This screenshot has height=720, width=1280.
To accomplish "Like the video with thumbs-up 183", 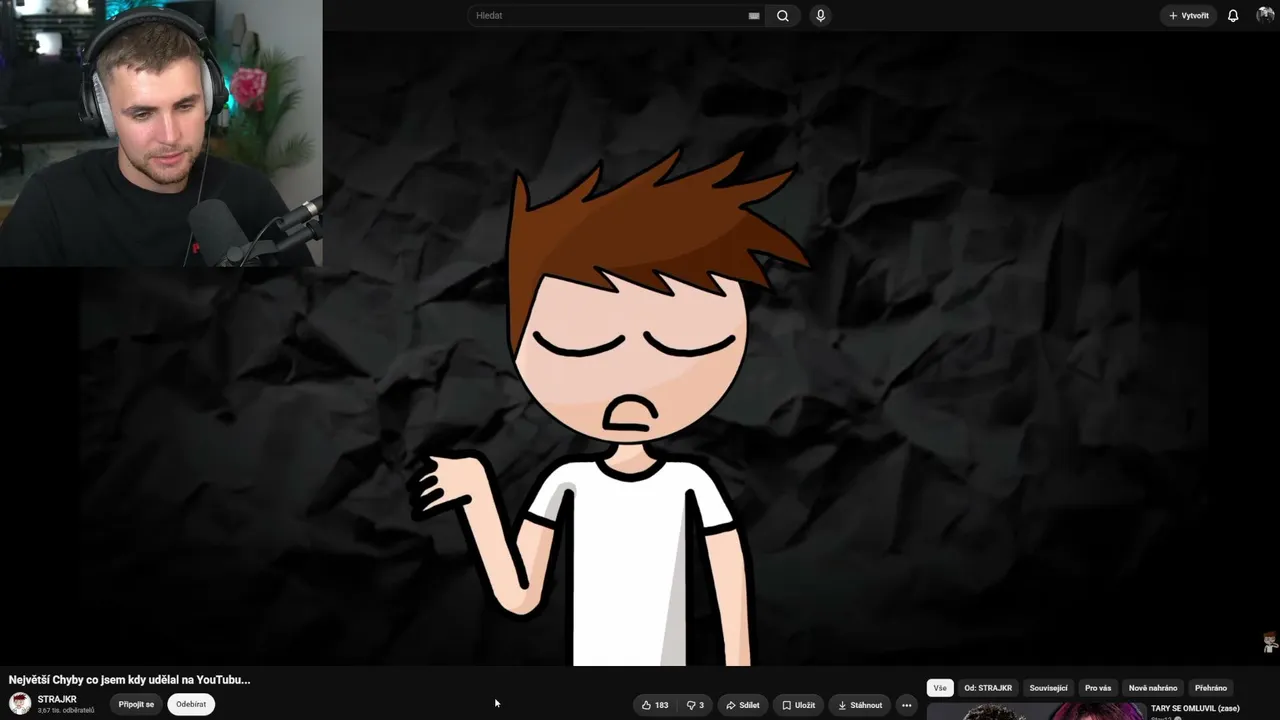I will point(655,705).
